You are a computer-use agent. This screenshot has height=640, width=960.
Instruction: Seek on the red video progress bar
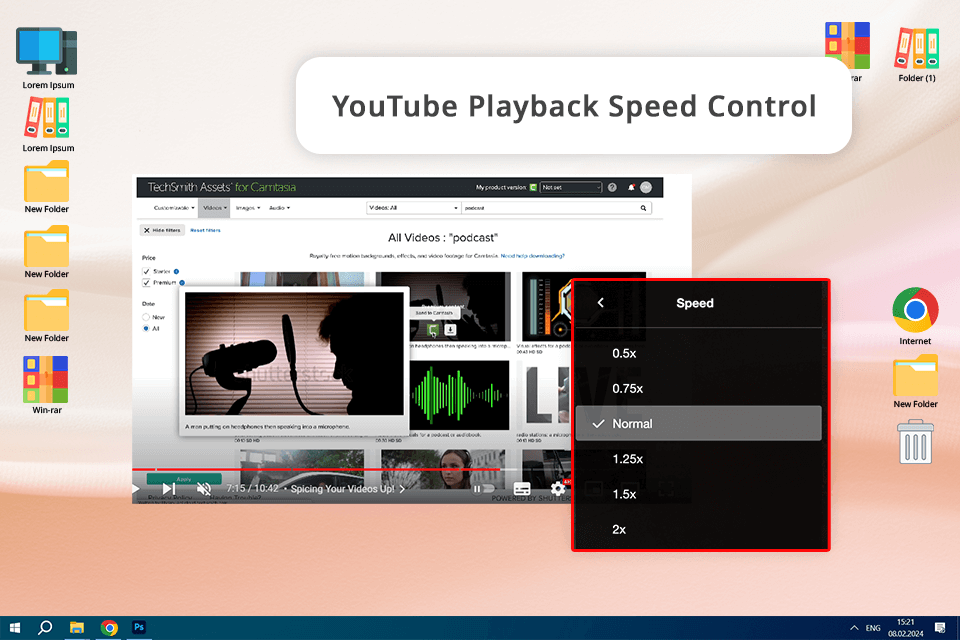tap(316, 469)
